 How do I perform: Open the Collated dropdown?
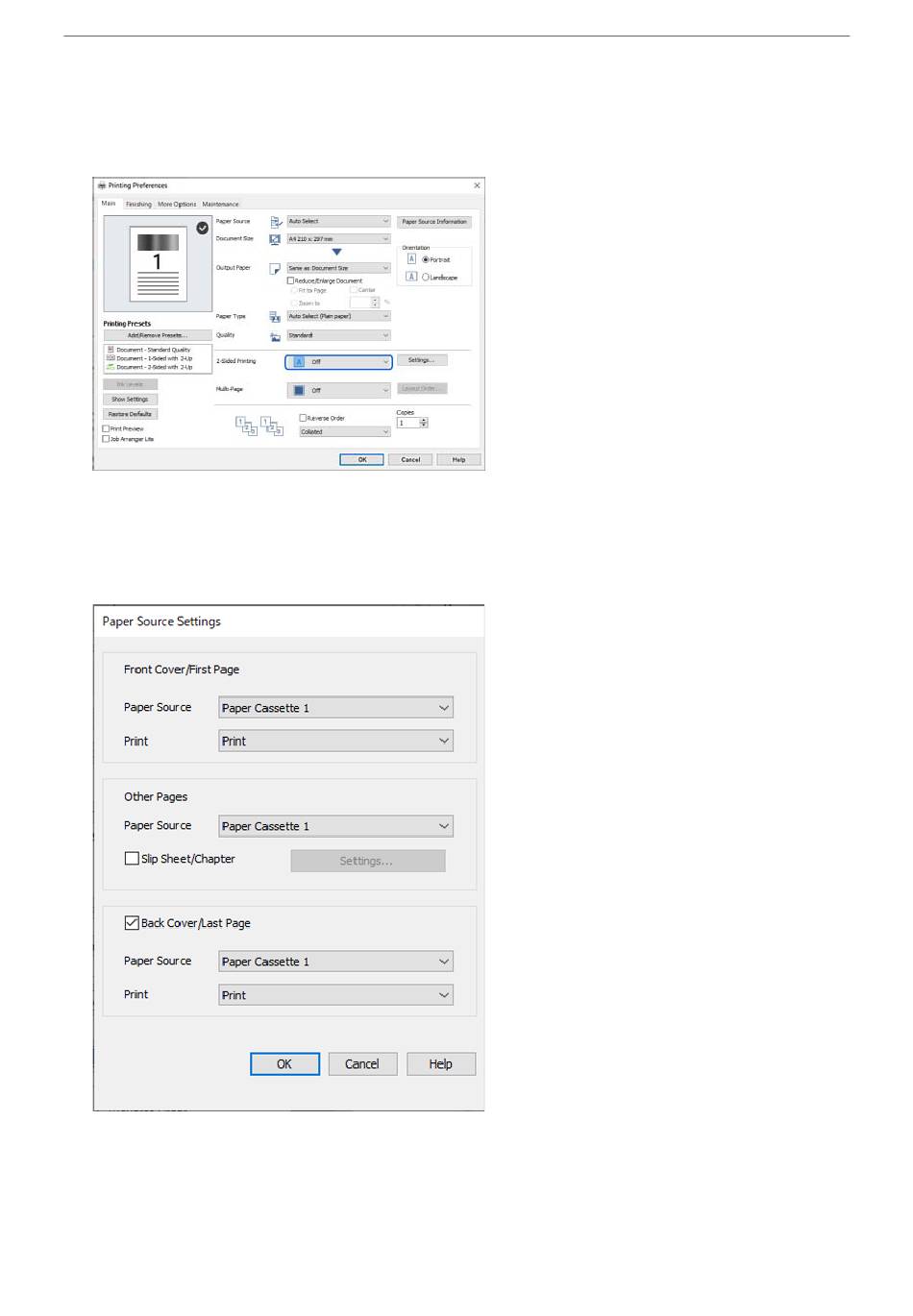(x=344, y=432)
